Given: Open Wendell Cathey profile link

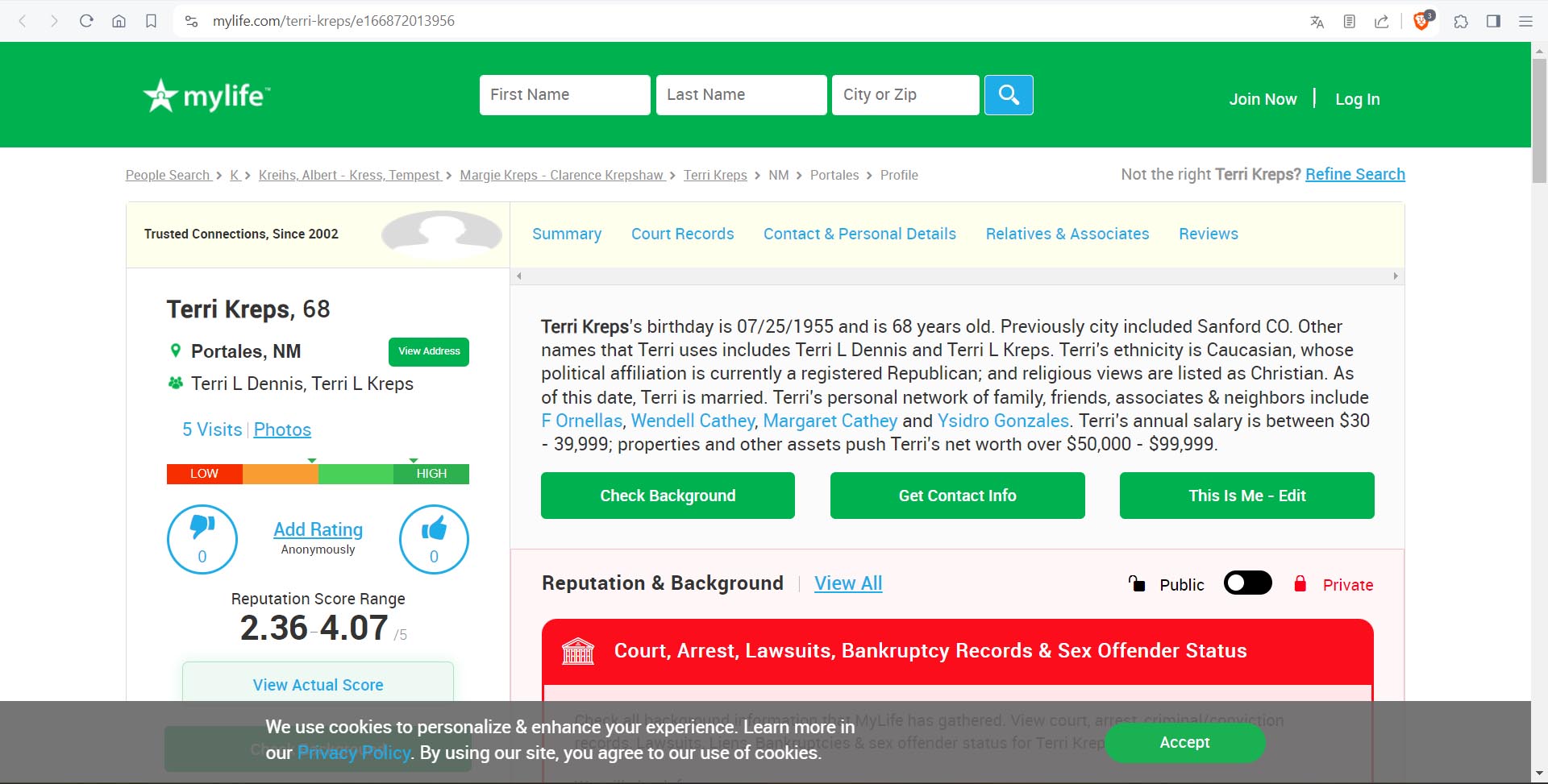Looking at the screenshot, I should click(693, 421).
